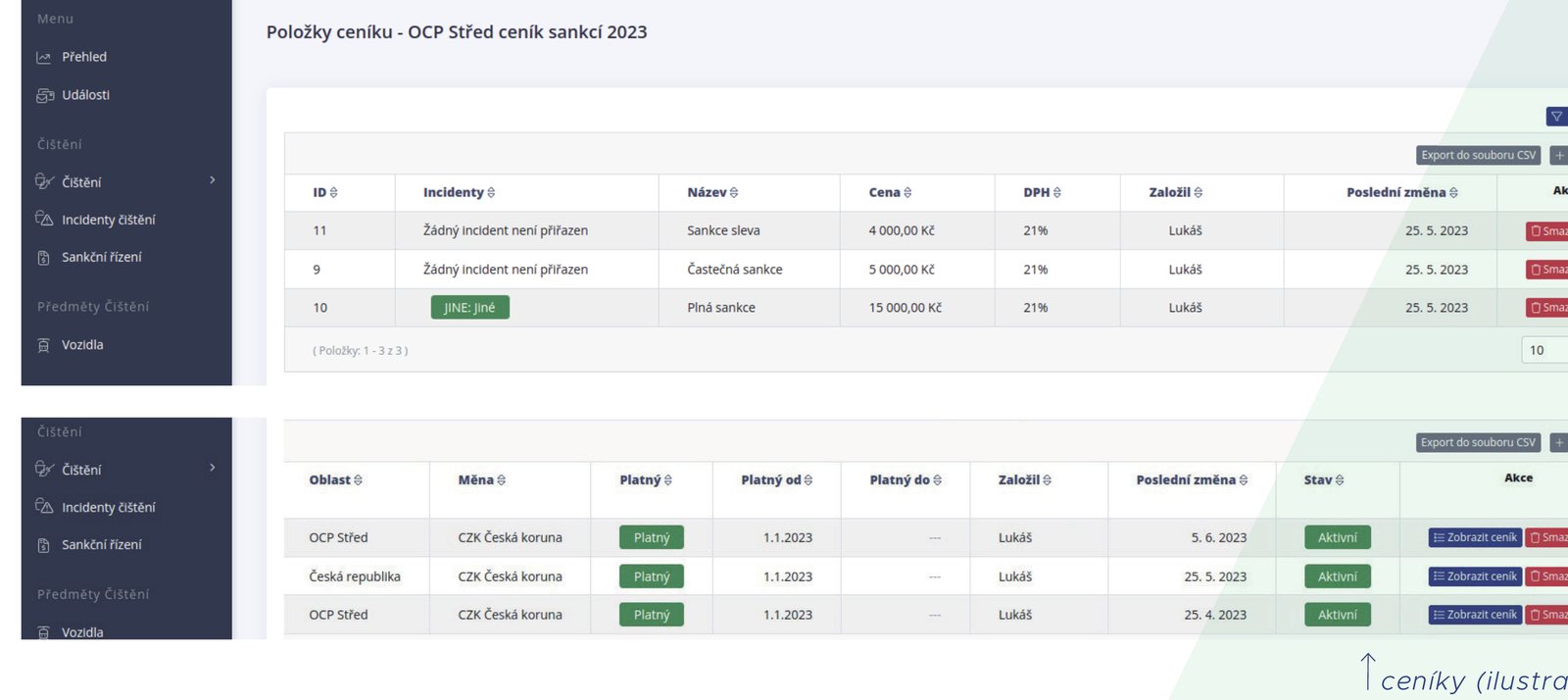Delete the Plná sankce row
Screen dimensions: 1568x700
(1547, 308)
